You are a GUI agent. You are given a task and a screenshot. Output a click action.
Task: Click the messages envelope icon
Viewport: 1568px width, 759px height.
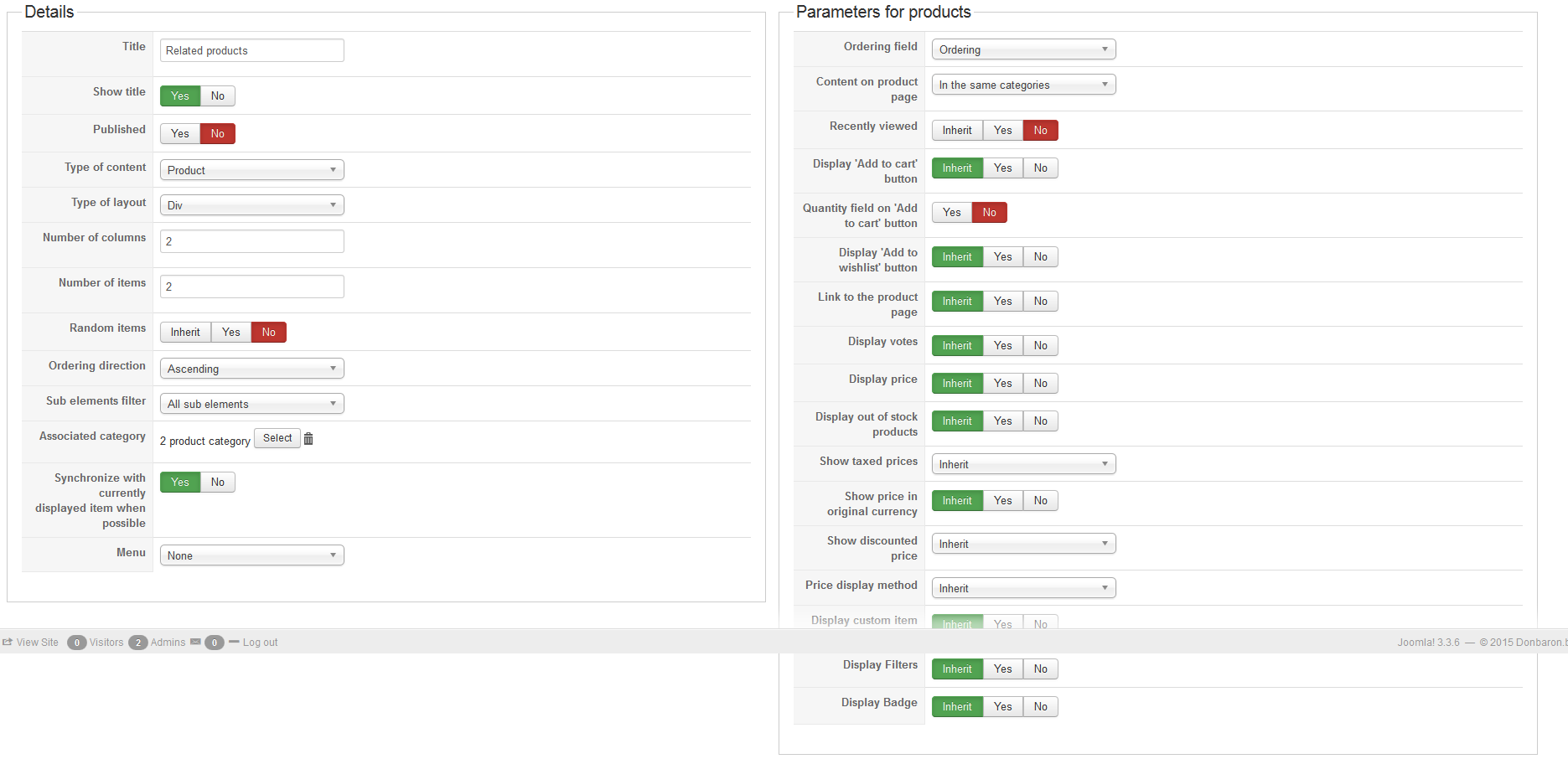click(x=195, y=643)
